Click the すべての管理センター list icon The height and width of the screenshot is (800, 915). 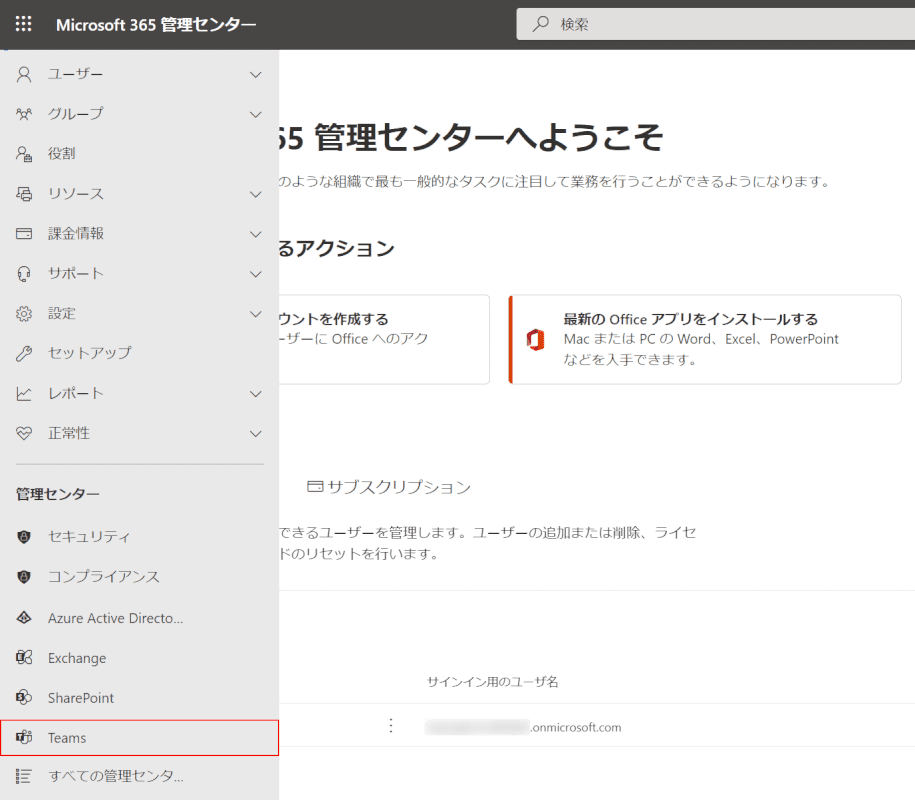[24, 776]
